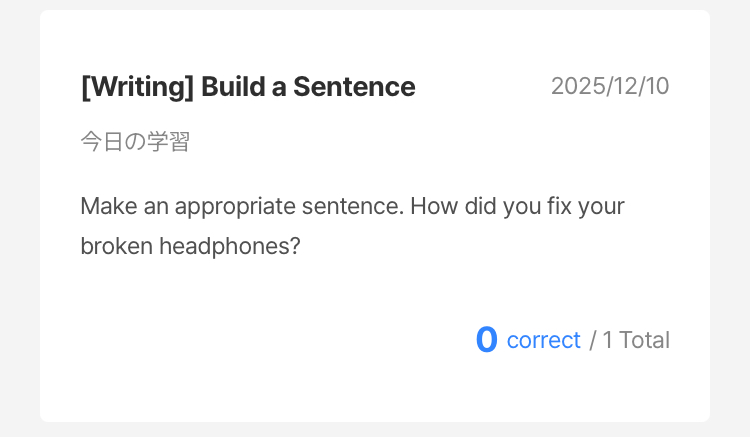Click the / 1 Total count text

[629, 340]
